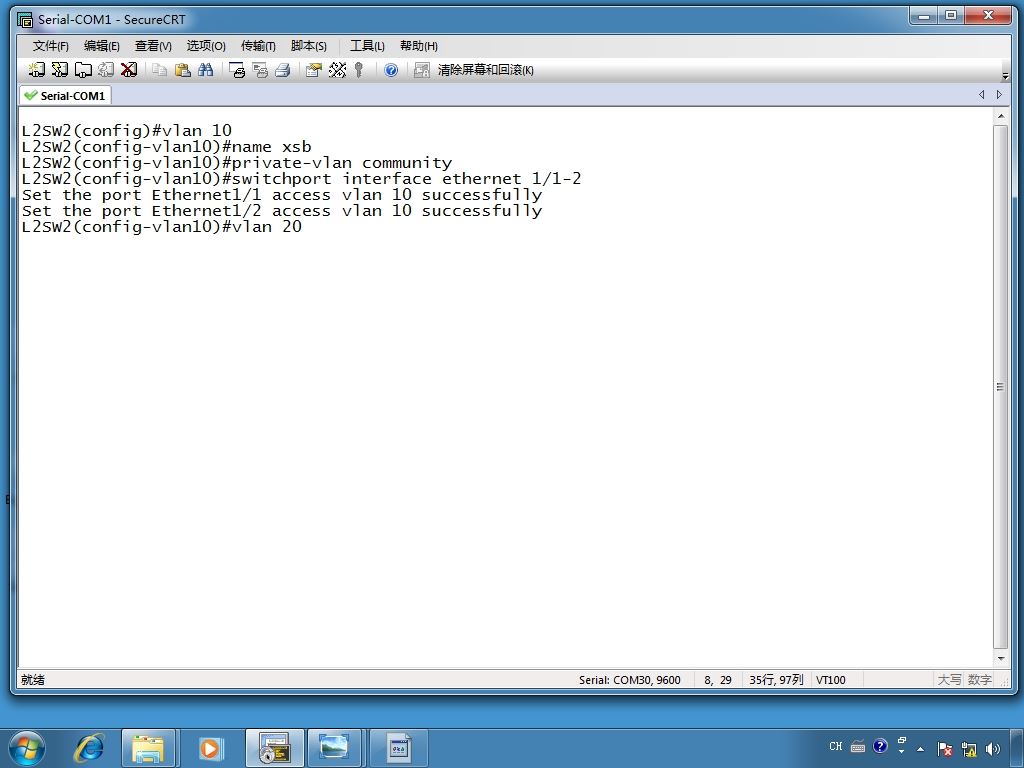This screenshot has height=768, width=1024.
Task: Open the 传输(T) menu
Action: [x=258, y=46]
